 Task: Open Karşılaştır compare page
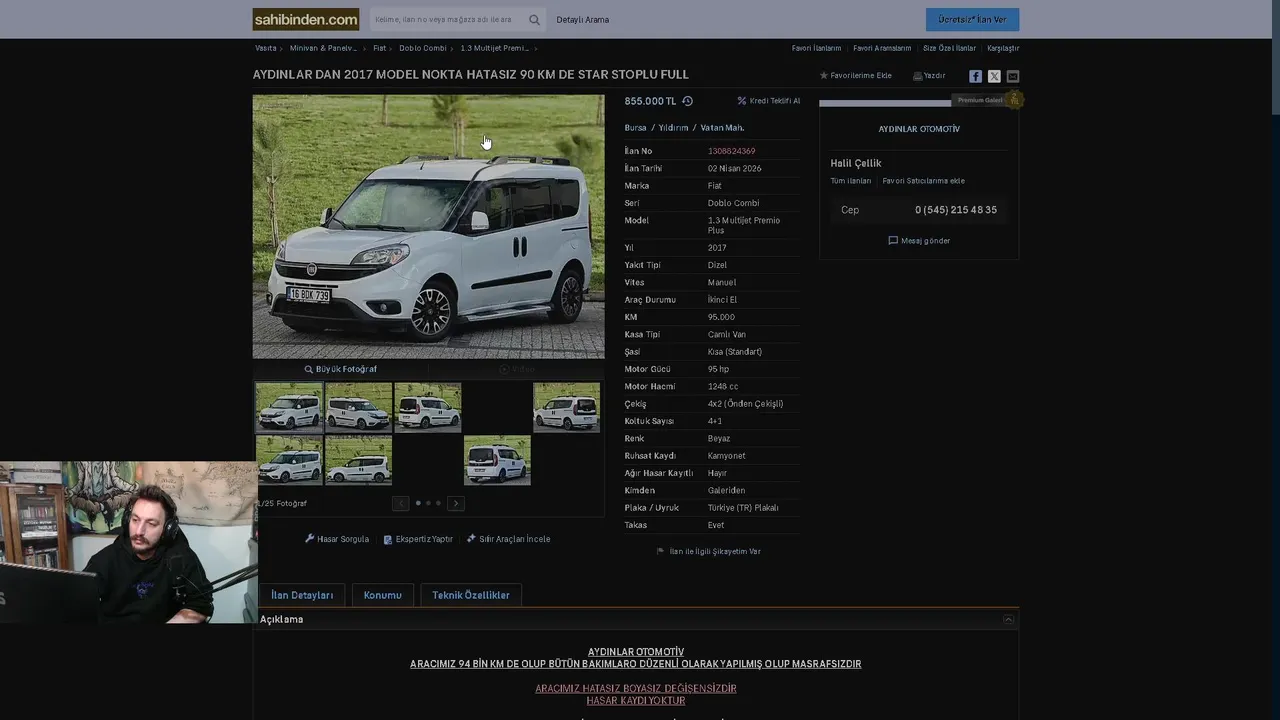click(x=1003, y=48)
